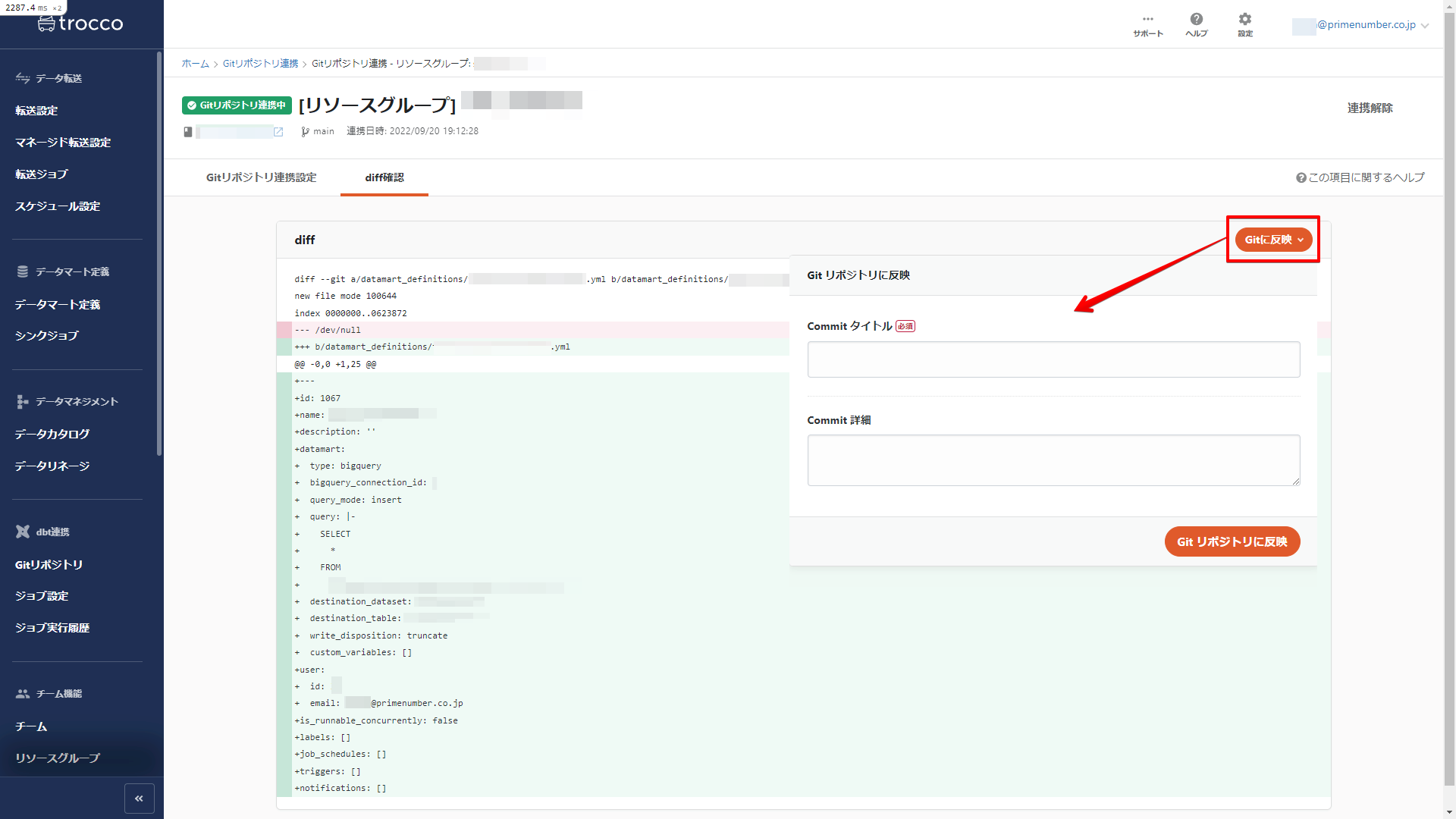Open データカタログ
This screenshot has height=819, width=1456.
[52, 435]
